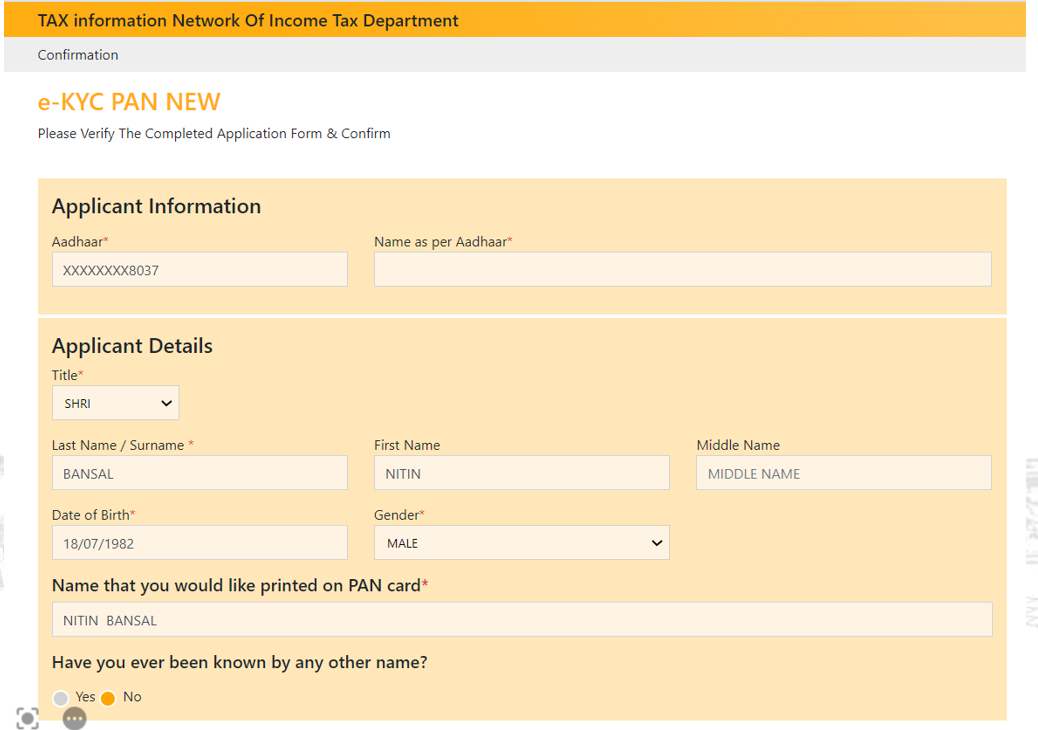Open the grey three-dots more options bubble

74,719
